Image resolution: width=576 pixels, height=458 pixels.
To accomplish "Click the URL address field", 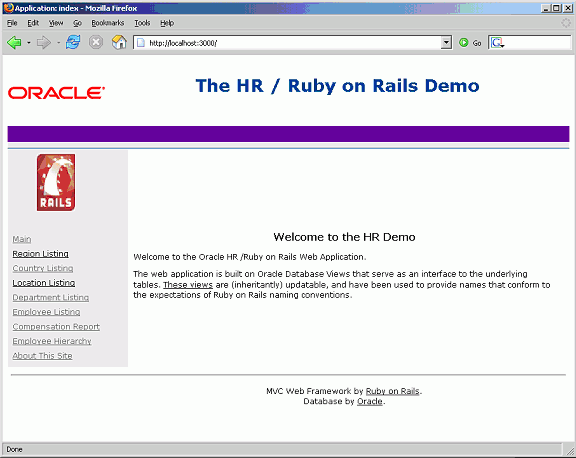I will tap(292, 43).
